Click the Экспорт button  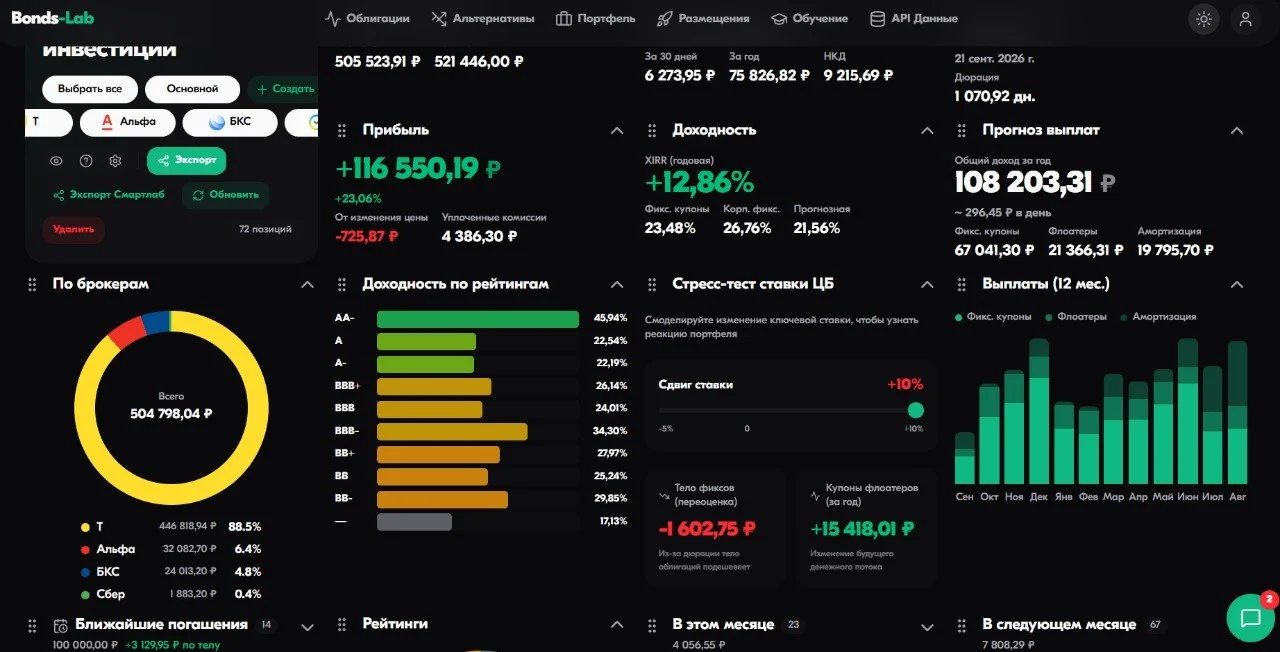(186, 160)
